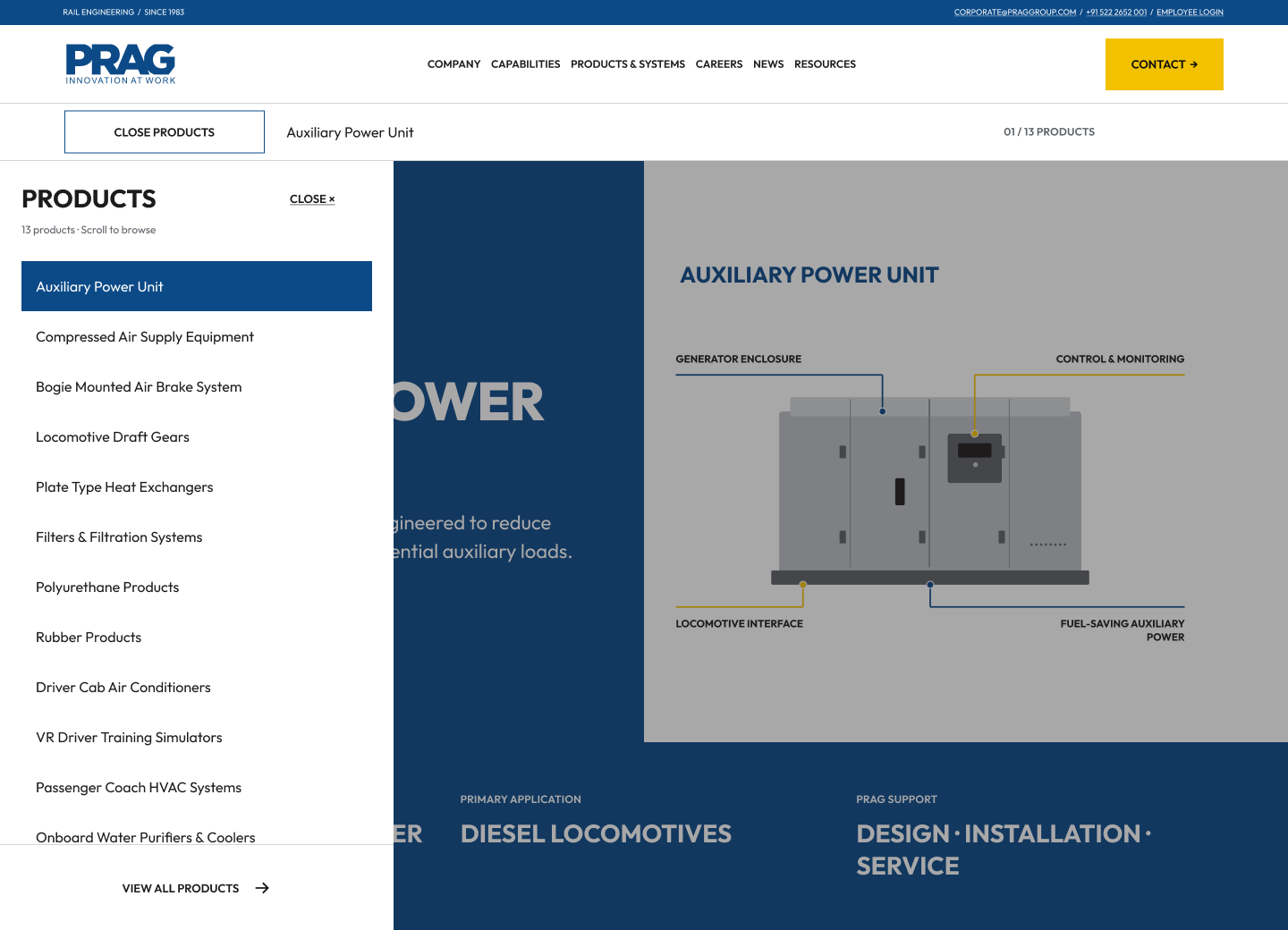1288x930 pixels.
Task: Open the Products & Systems menu
Action: (628, 64)
